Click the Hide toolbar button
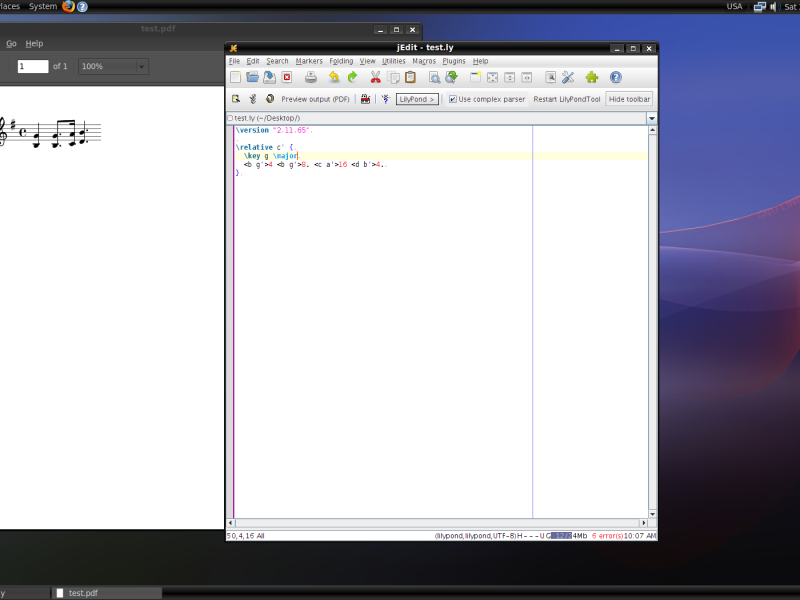800x600 pixels. tap(629, 99)
